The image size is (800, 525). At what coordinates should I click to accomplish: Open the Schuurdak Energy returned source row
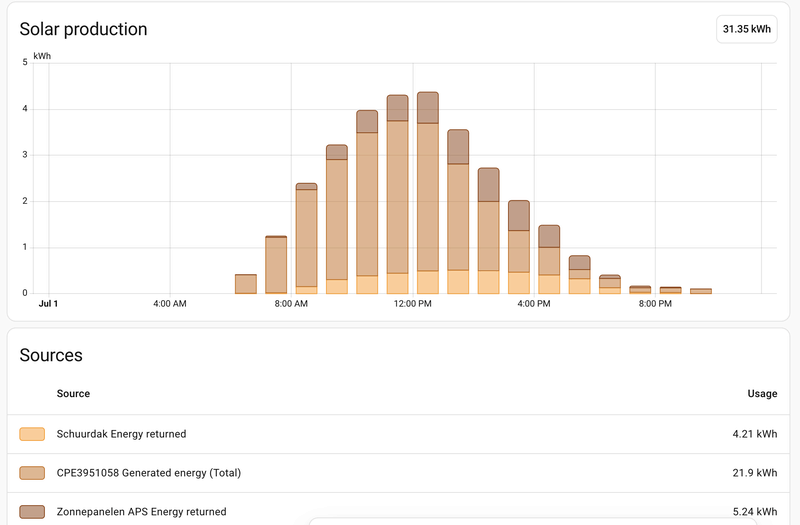(x=398, y=434)
